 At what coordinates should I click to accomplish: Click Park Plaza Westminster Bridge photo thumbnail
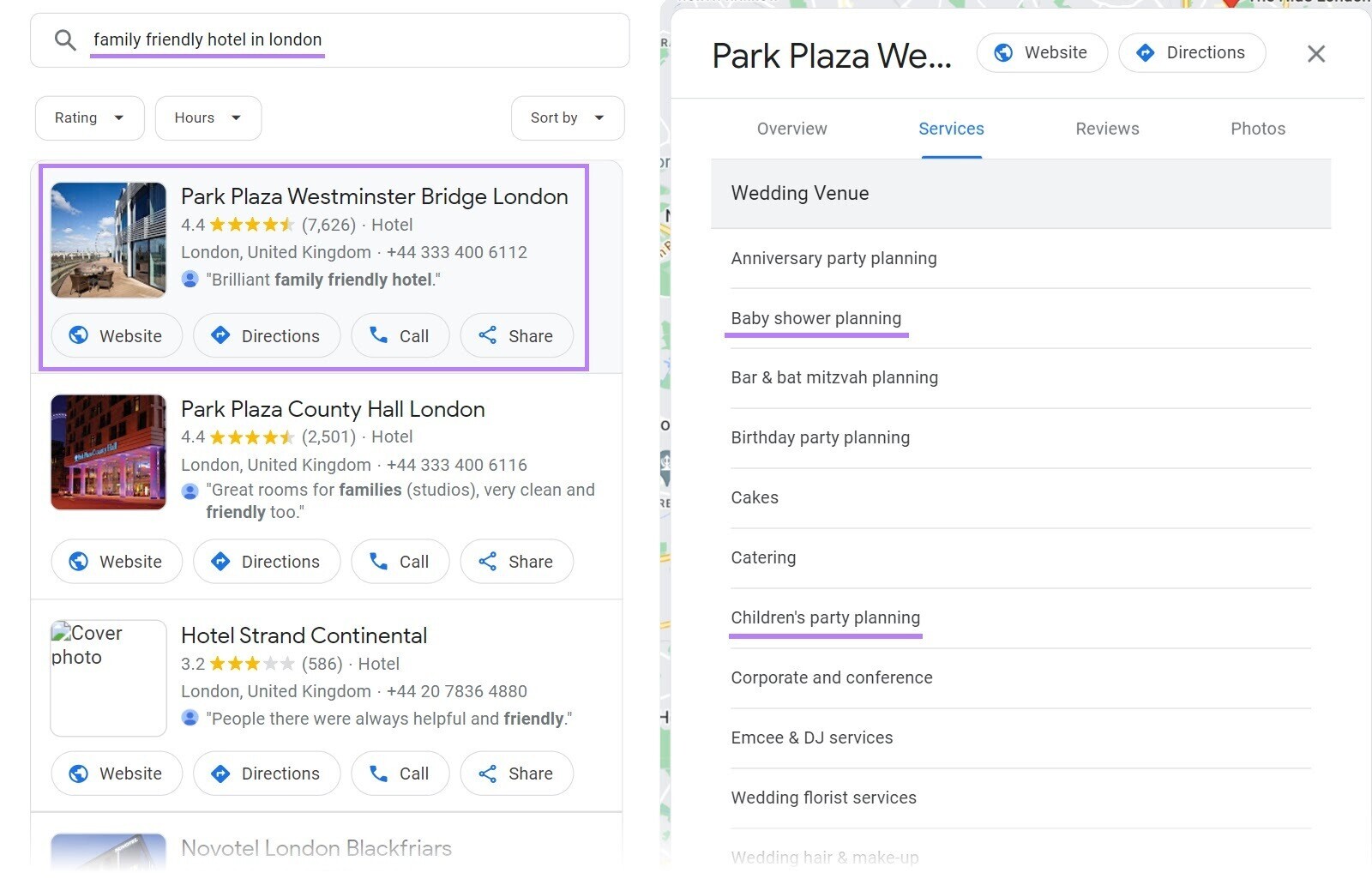pos(108,240)
